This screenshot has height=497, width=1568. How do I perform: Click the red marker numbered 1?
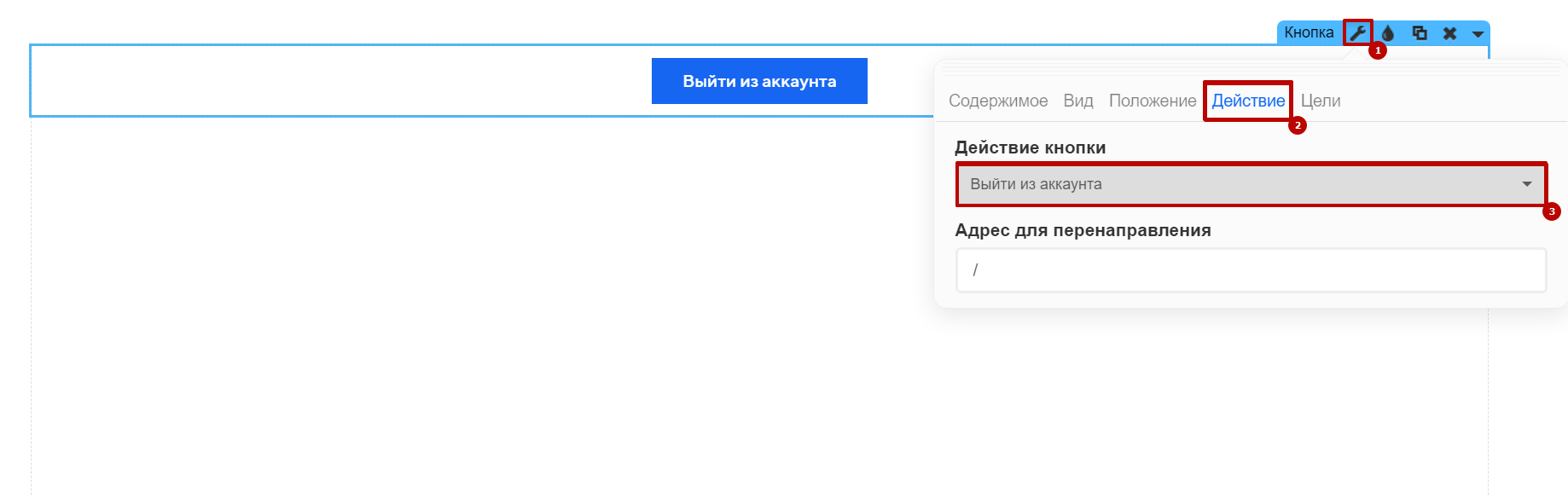pos(1377,50)
